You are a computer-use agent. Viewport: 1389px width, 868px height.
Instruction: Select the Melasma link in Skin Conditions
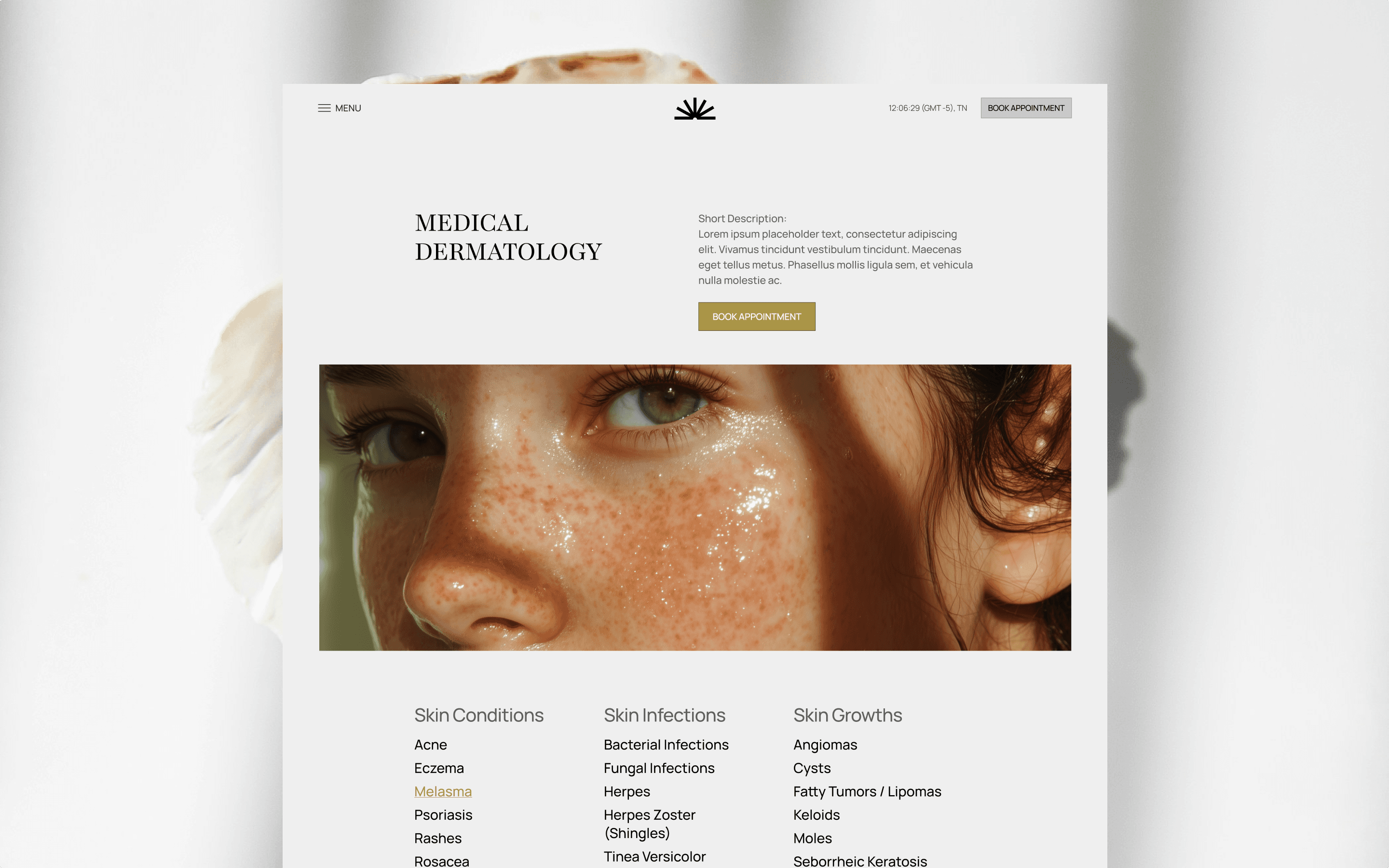443,791
